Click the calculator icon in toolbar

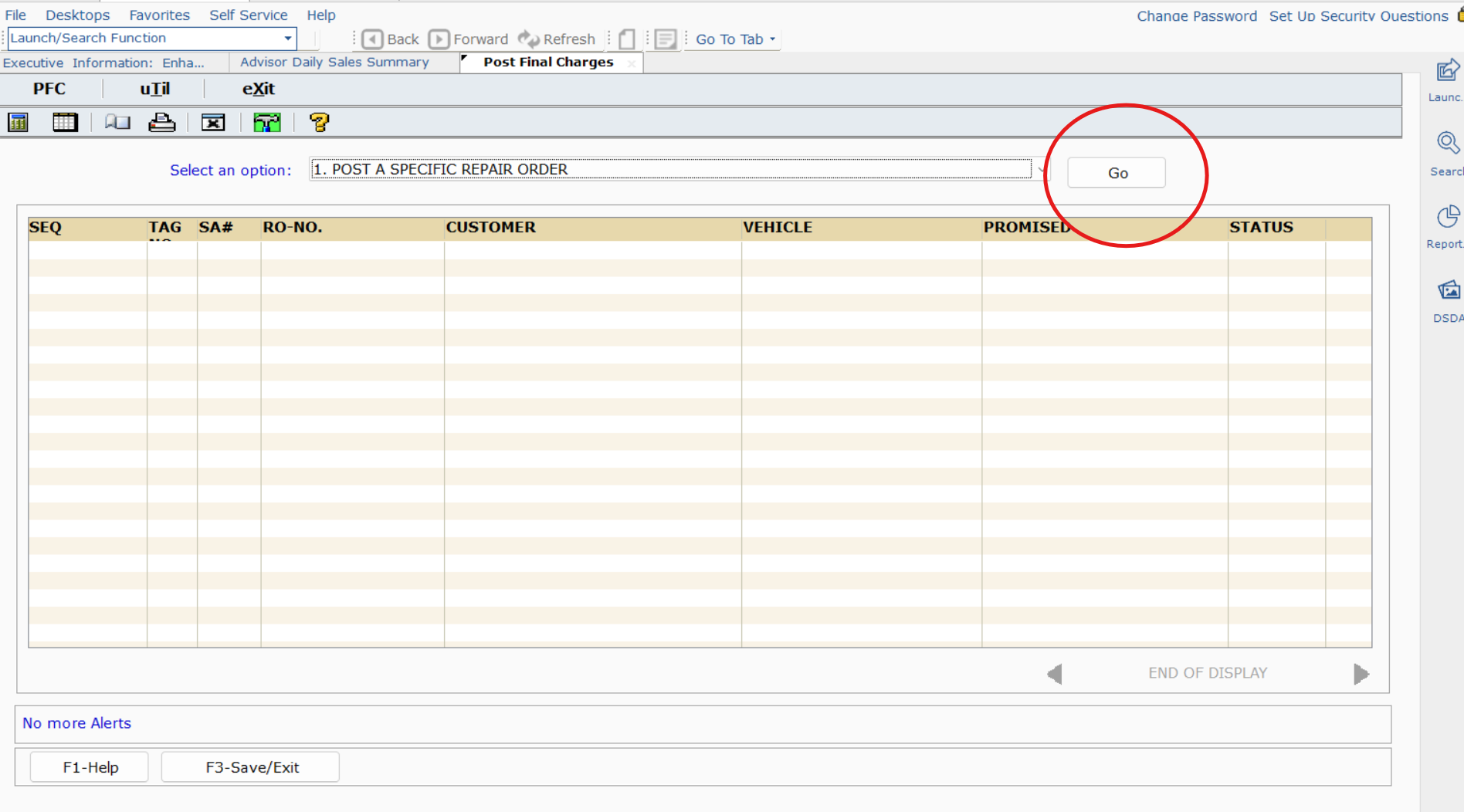[x=18, y=122]
